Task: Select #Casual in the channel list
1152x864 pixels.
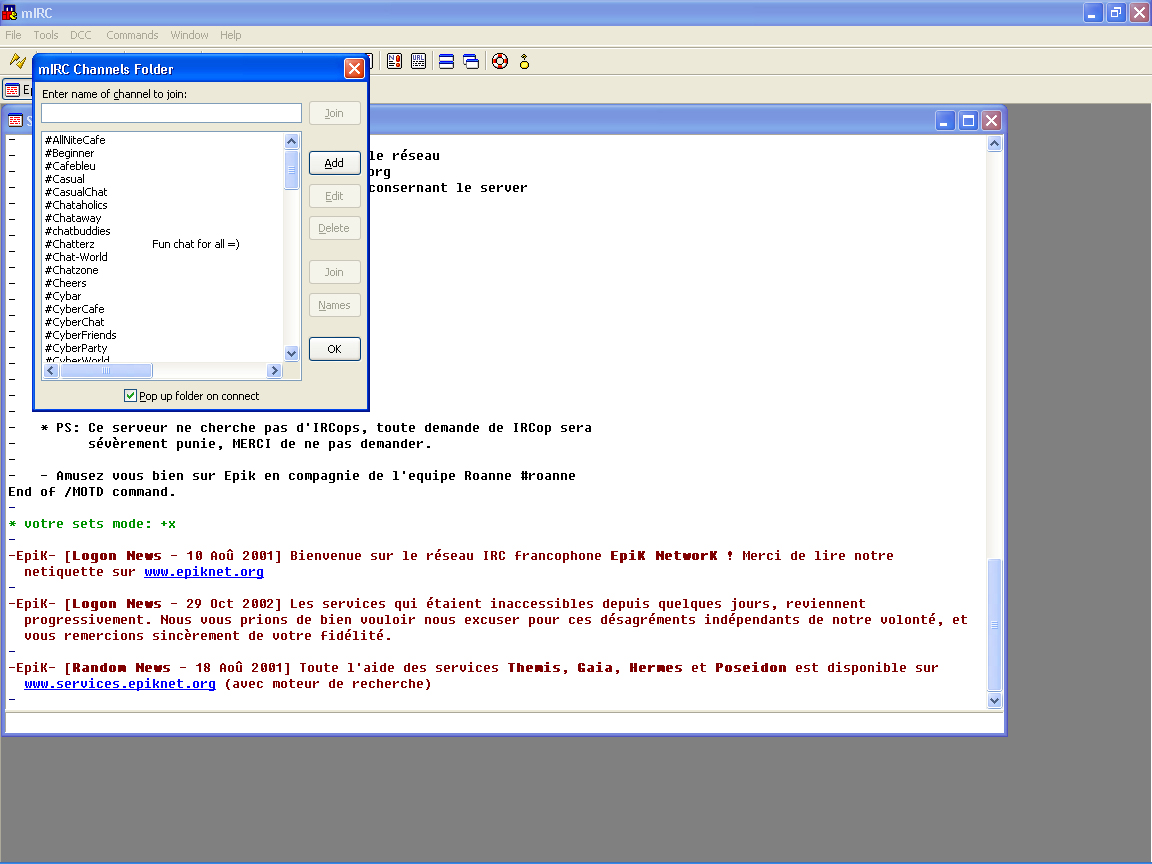Action: coord(65,179)
